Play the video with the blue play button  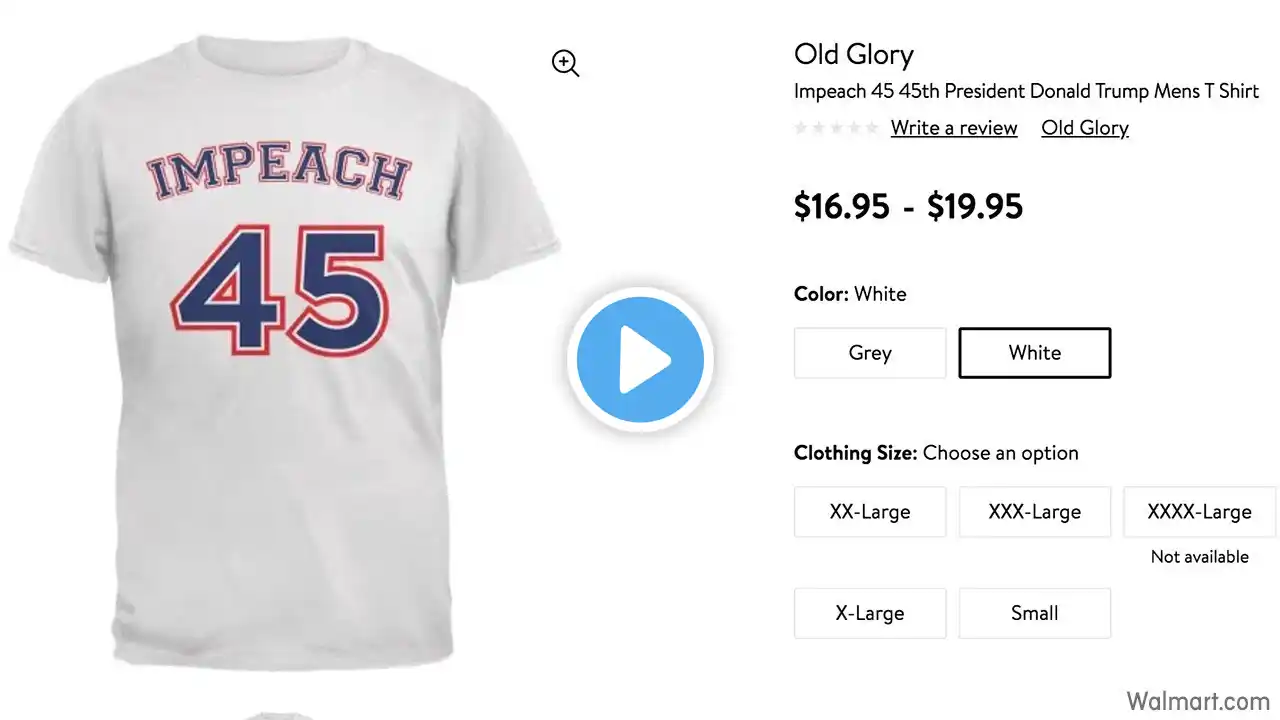pos(640,359)
